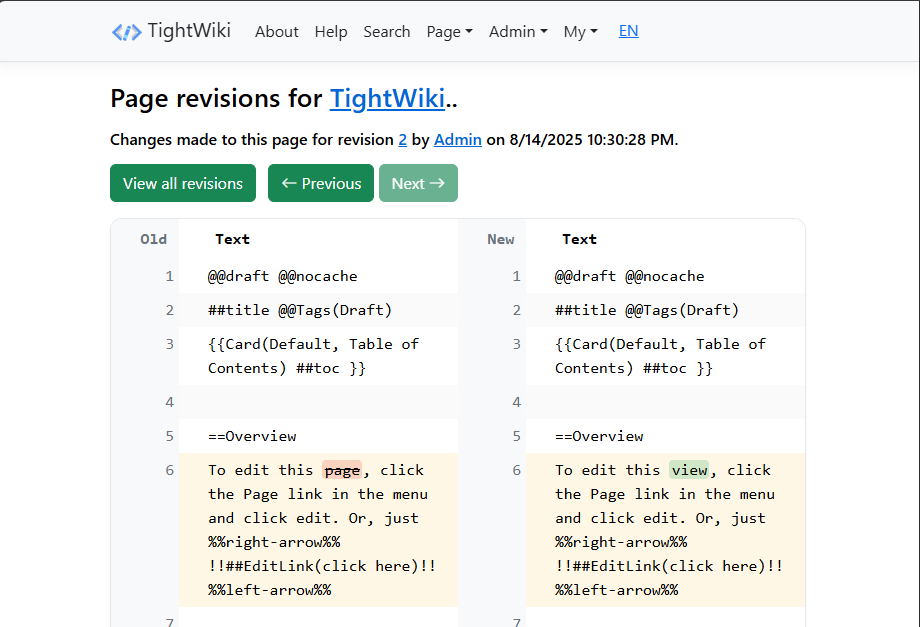Viewport: 920px width, 627px height.
Task: Click '@@draft @@nocache' in the New column
Action: tap(630, 276)
